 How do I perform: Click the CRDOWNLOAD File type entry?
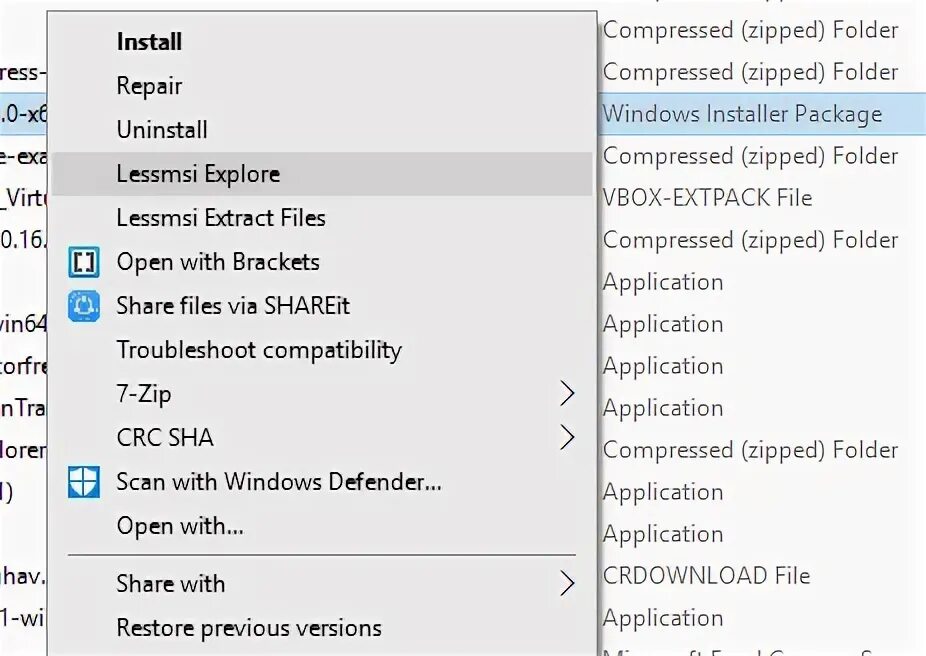coord(706,576)
